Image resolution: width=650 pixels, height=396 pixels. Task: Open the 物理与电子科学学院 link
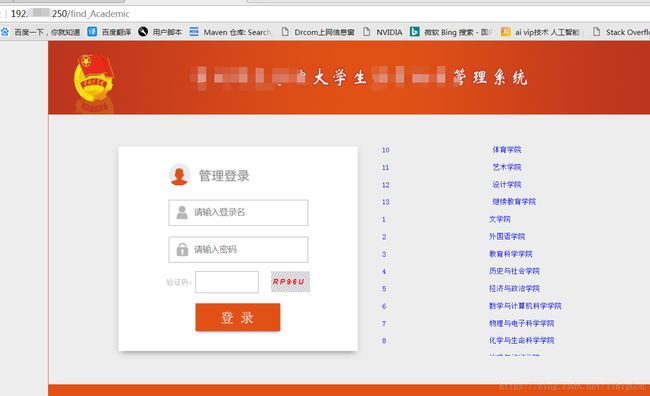(521, 323)
